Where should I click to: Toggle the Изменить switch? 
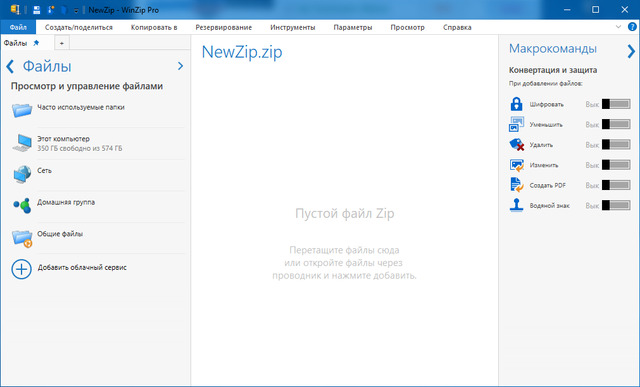[616, 165]
